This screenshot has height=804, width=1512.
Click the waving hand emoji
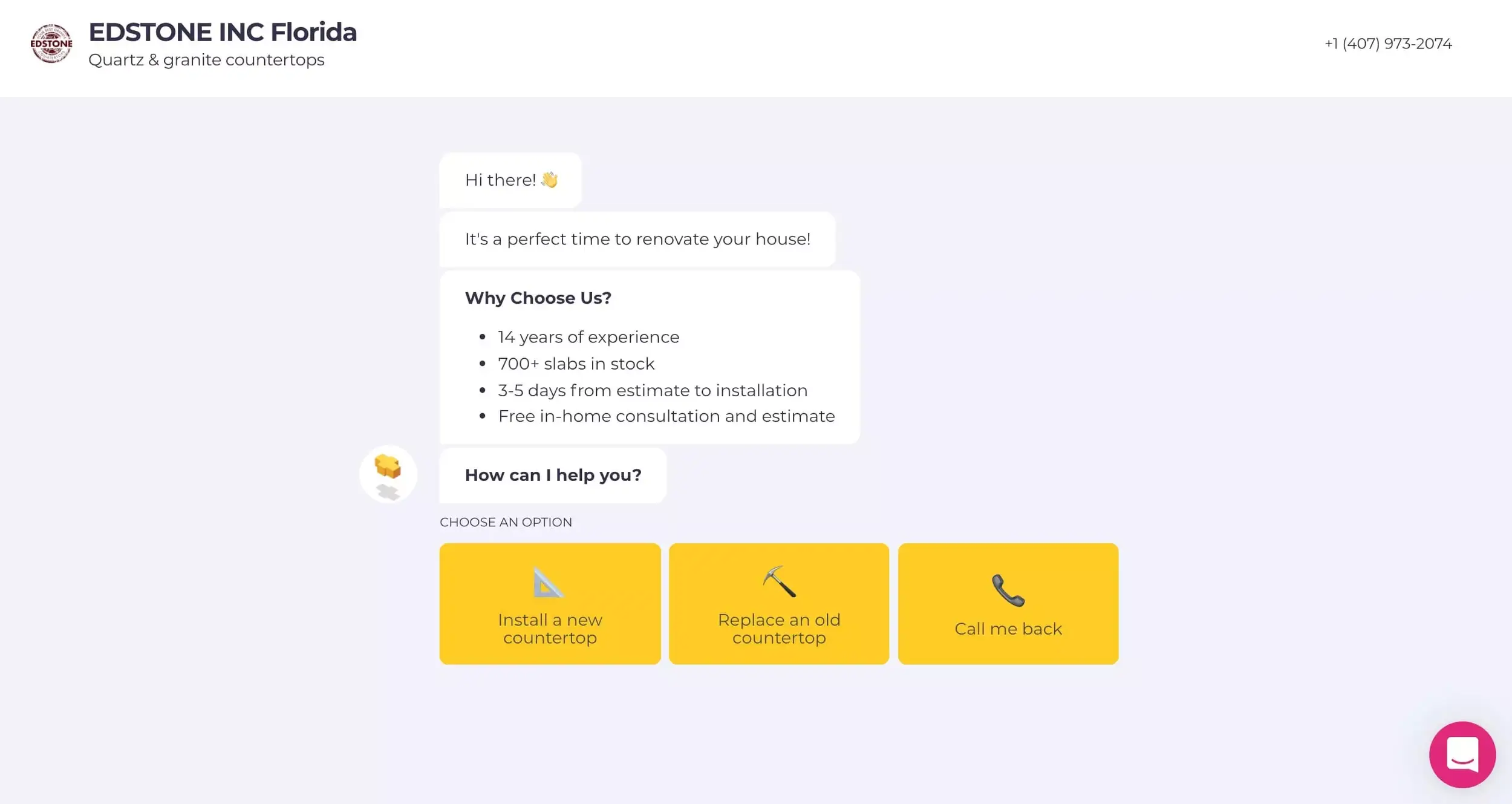549,180
